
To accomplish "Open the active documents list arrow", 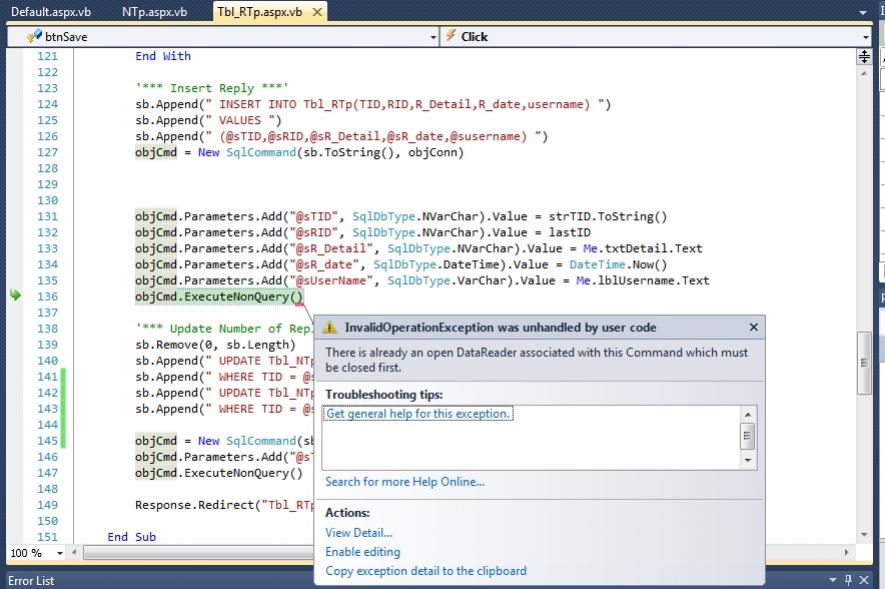I will 864,12.
